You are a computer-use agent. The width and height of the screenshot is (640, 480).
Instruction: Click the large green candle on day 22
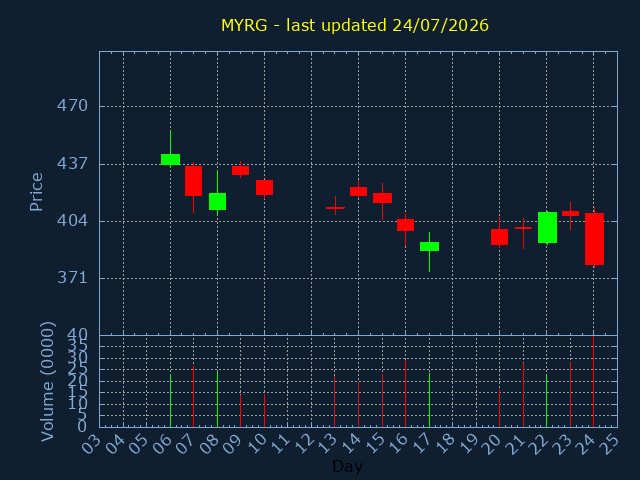(547, 227)
